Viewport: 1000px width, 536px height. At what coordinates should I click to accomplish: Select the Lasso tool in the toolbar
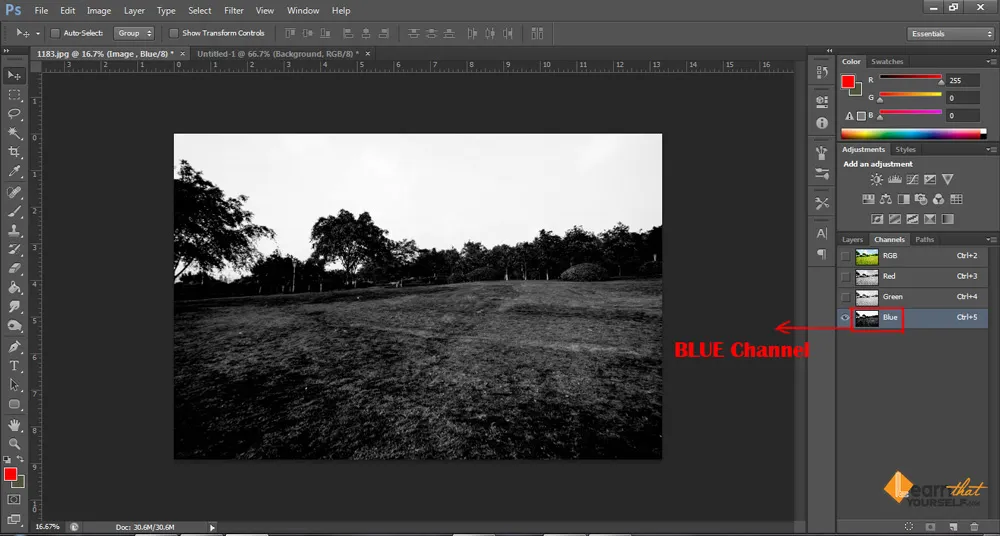(x=14, y=114)
